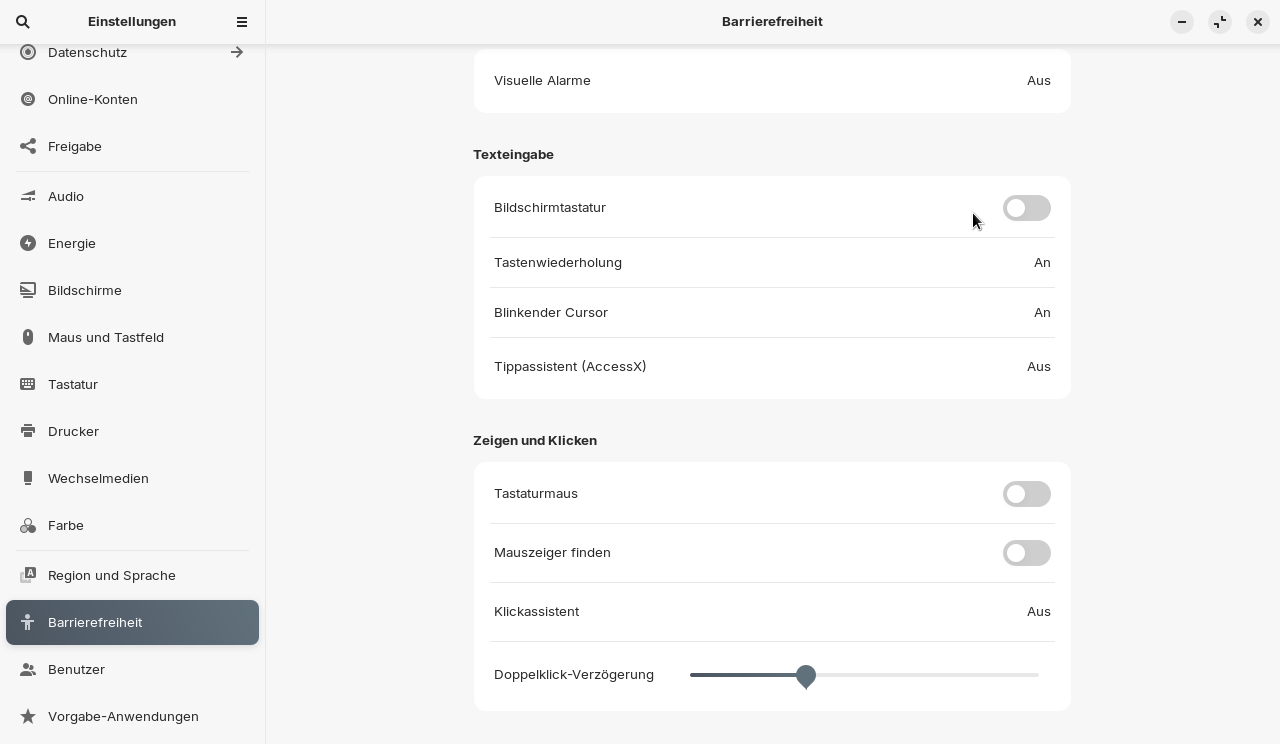Click the search magnifier icon
The image size is (1280, 744).
(x=23, y=21)
